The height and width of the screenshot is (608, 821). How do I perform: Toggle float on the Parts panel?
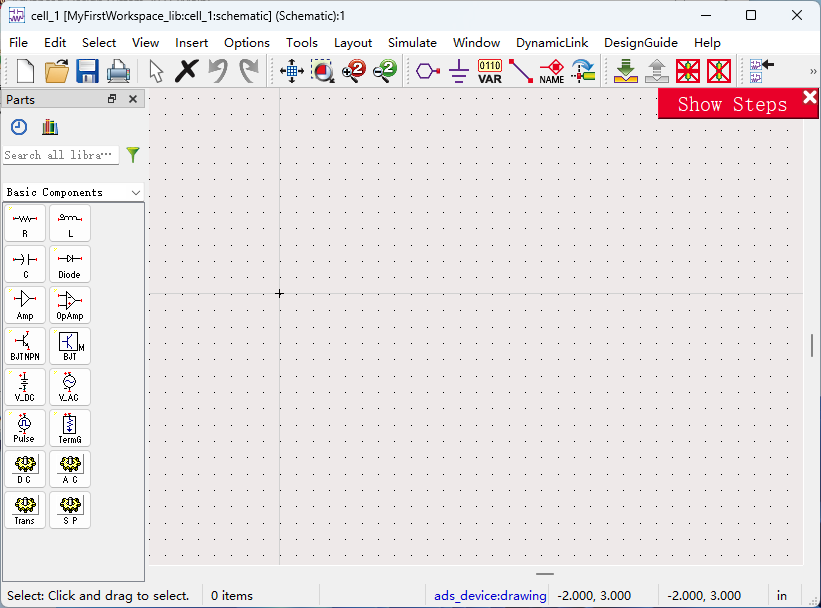point(112,99)
